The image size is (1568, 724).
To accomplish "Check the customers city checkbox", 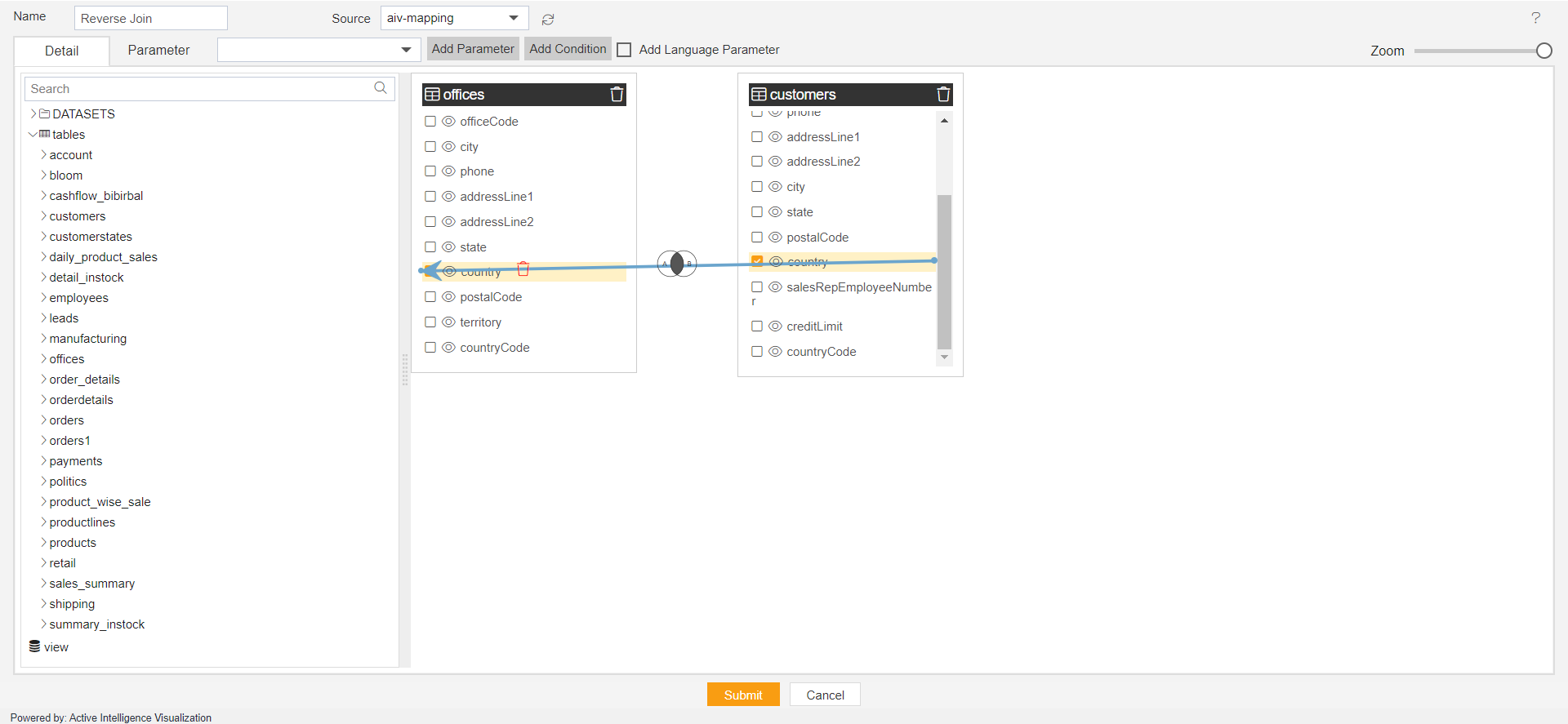I will (x=757, y=187).
